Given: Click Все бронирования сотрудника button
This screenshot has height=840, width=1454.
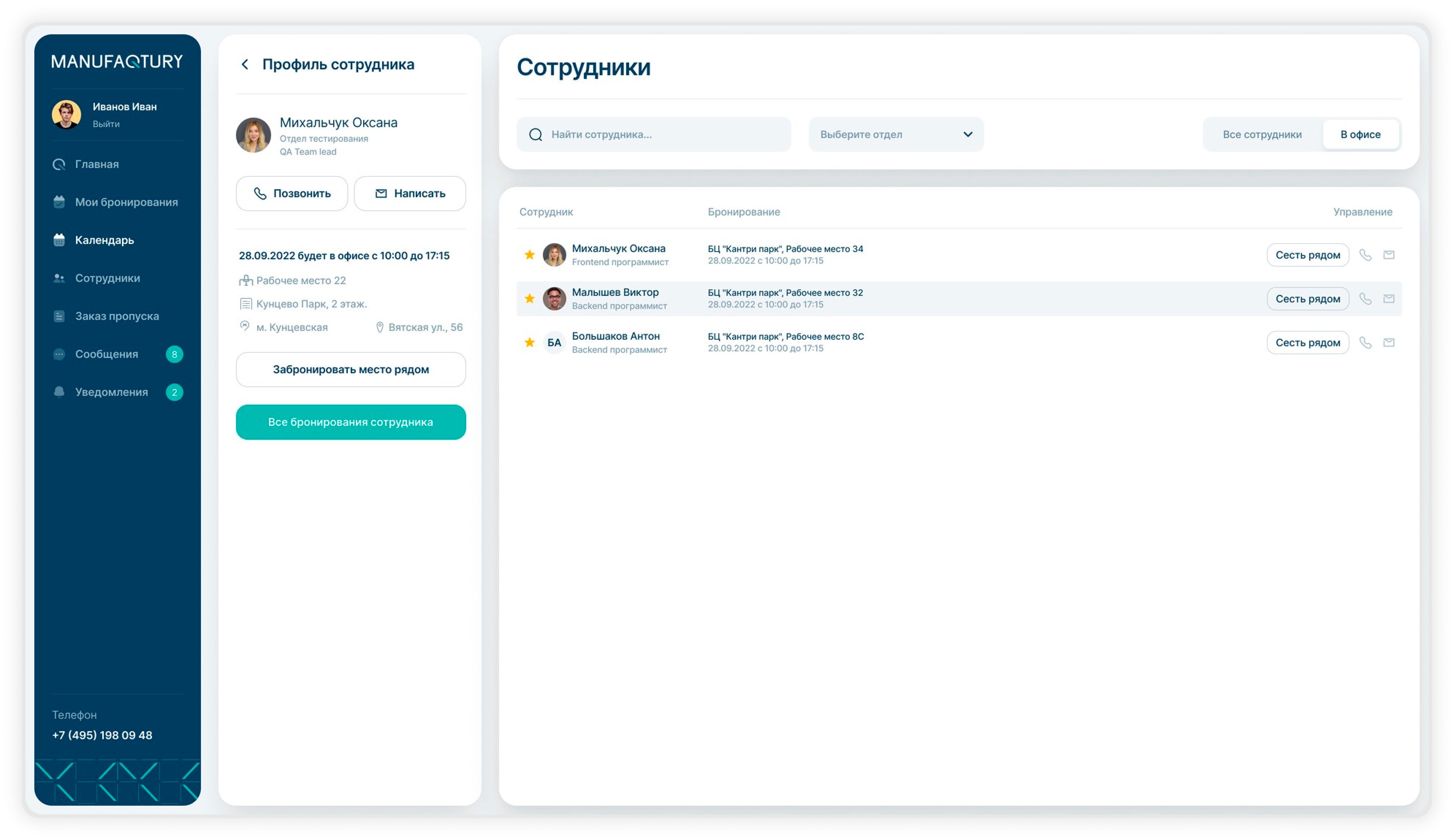Looking at the screenshot, I should pos(350,422).
